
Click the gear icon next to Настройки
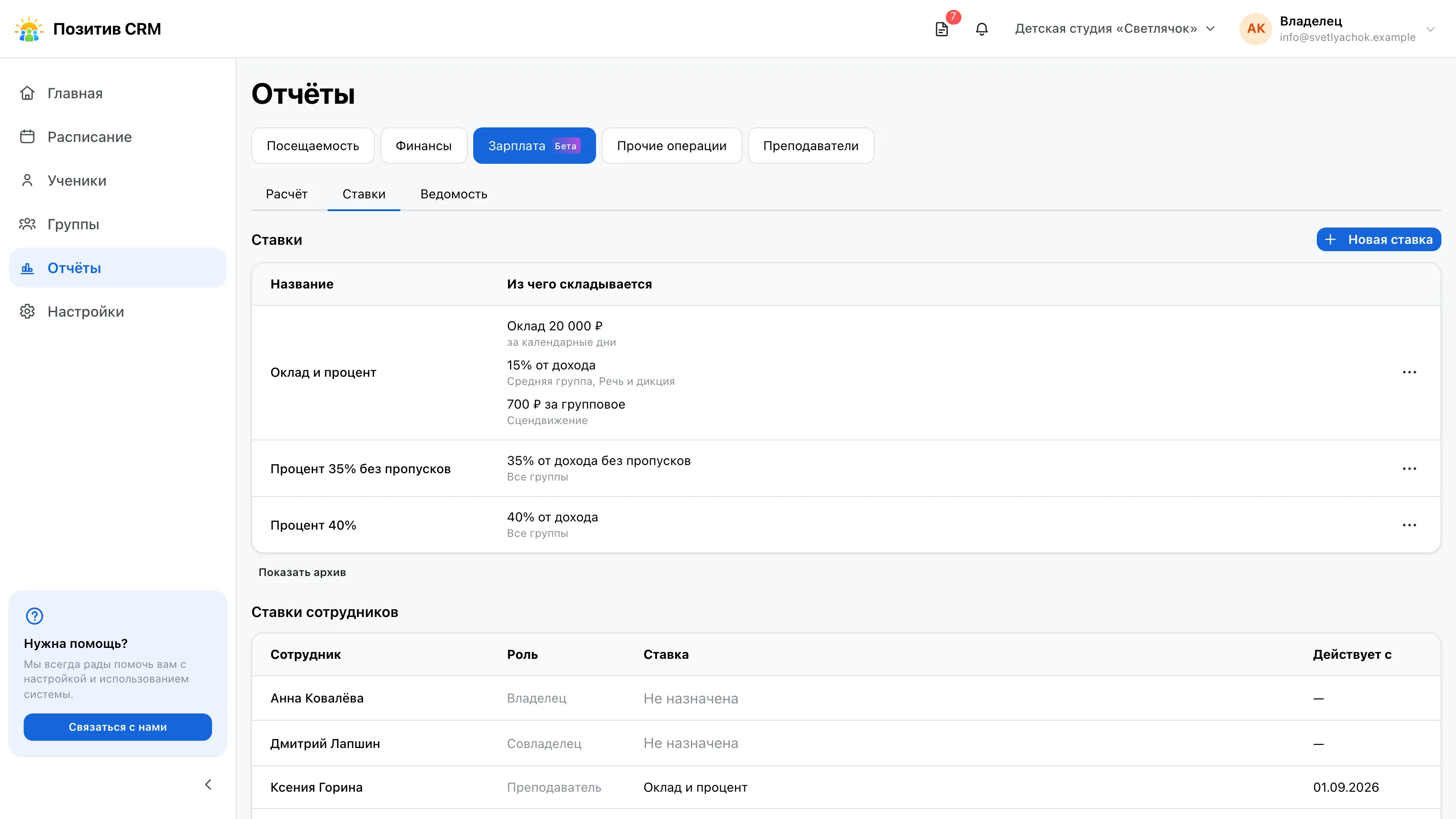click(27, 311)
